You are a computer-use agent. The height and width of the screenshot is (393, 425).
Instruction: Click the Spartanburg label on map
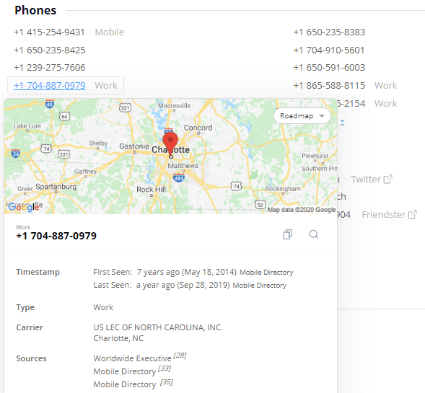[56, 186]
